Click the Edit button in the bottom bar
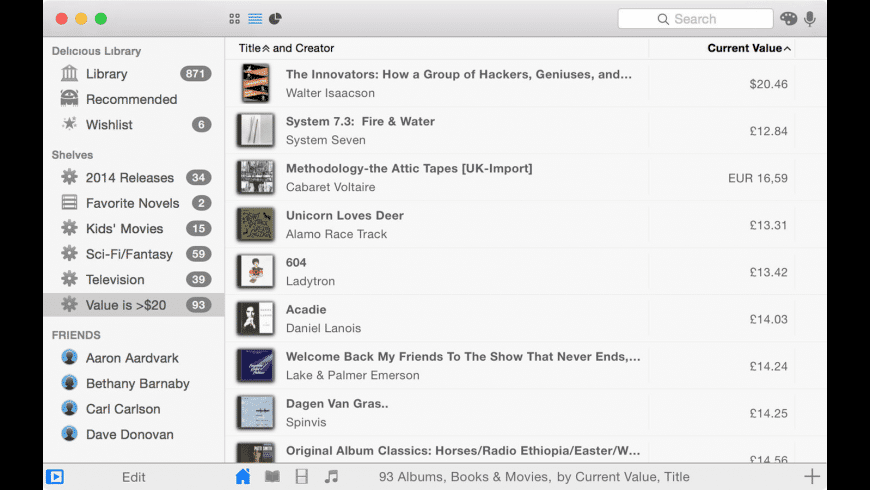 point(134,477)
